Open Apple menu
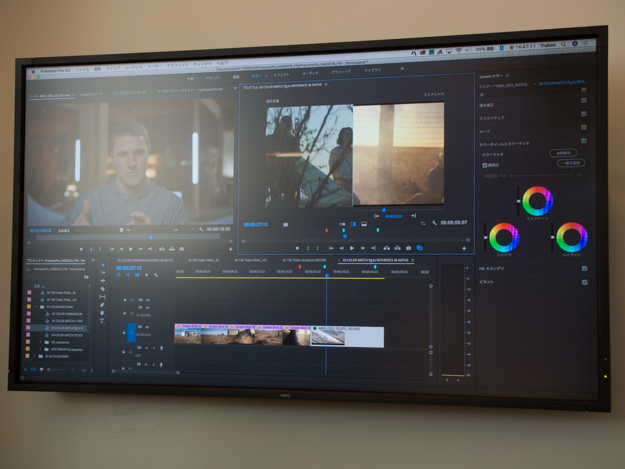625x469 pixels. tap(33, 72)
